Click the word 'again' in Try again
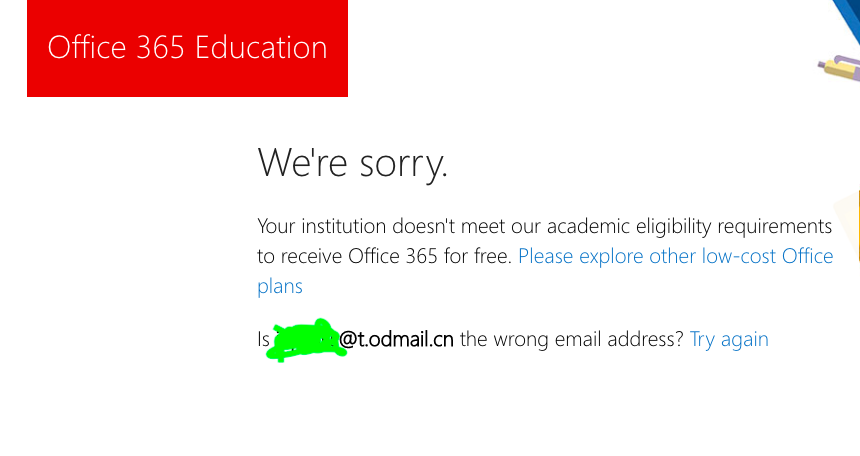860x456 pixels. 744,339
